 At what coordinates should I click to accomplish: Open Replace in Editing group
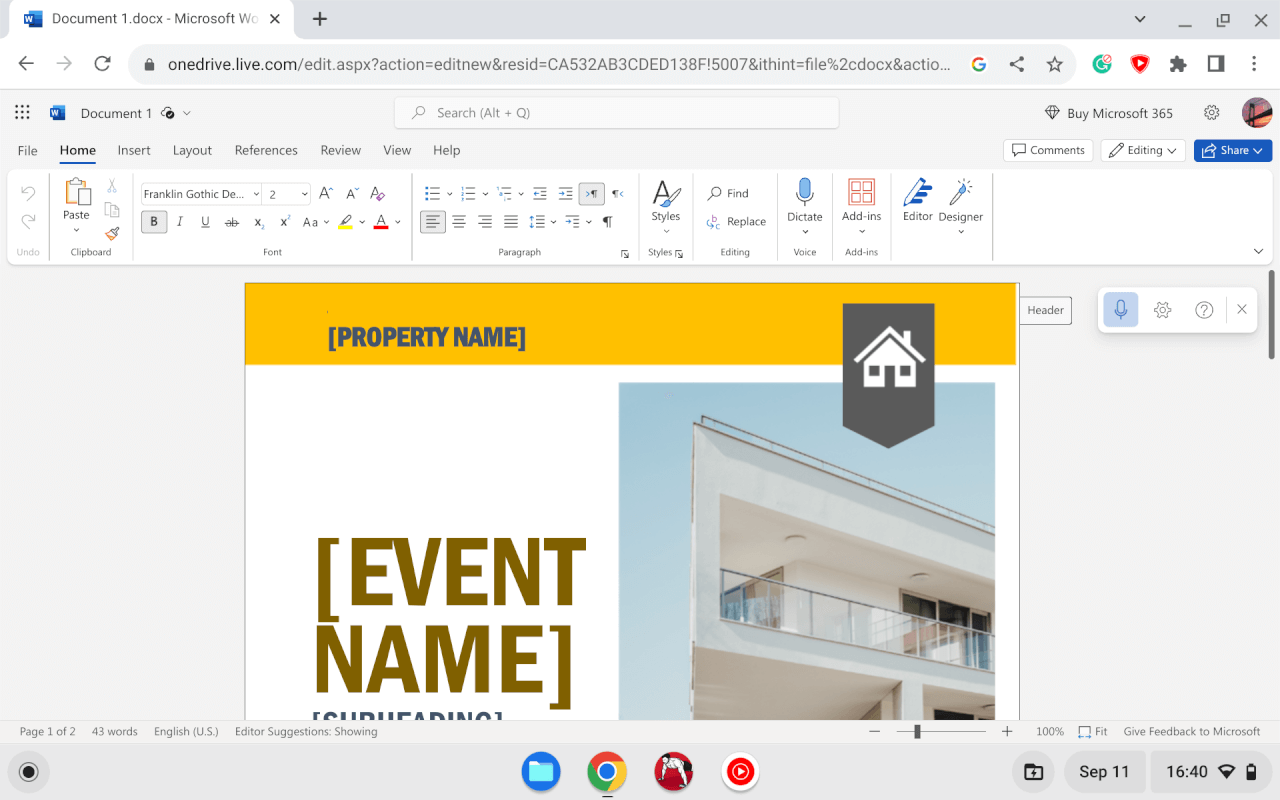(x=736, y=222)
